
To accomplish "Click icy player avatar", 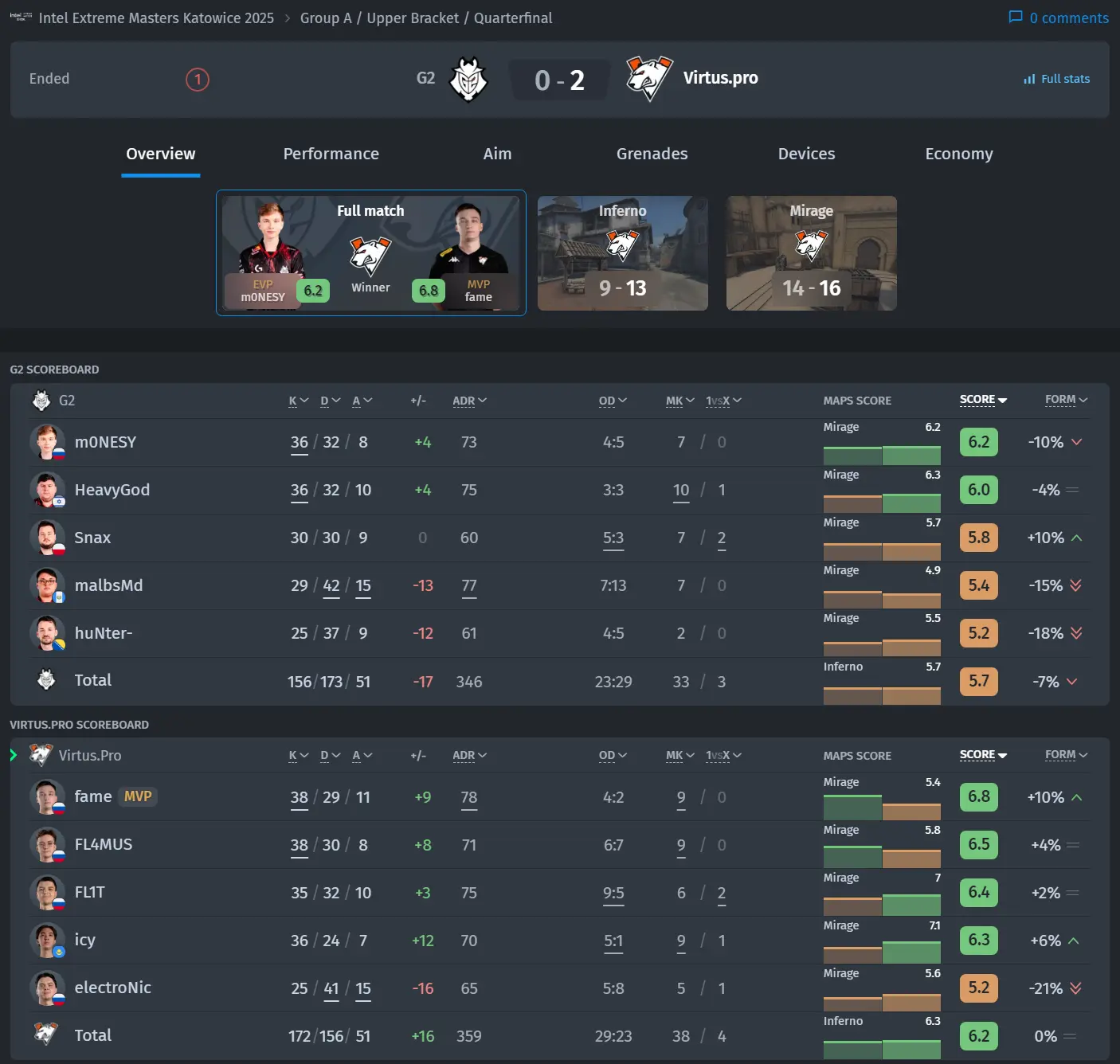I will pos(47,940).
